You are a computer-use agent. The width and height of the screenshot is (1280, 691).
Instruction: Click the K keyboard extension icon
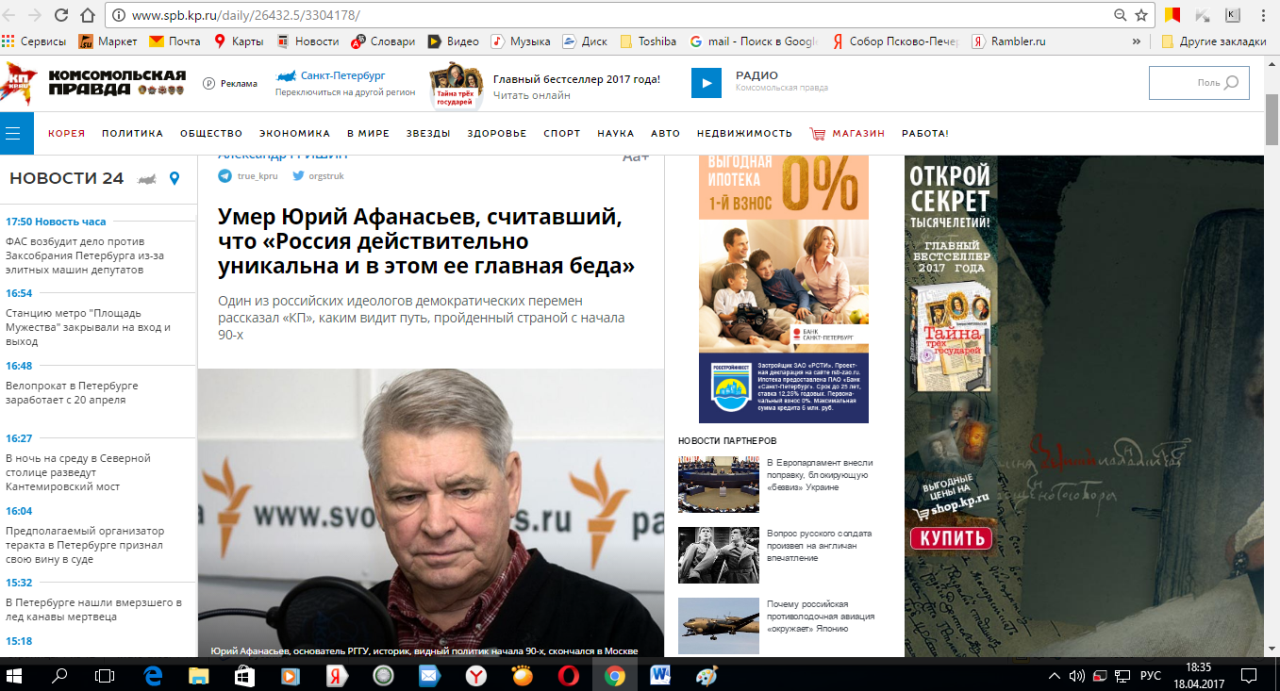(1232, 15)
